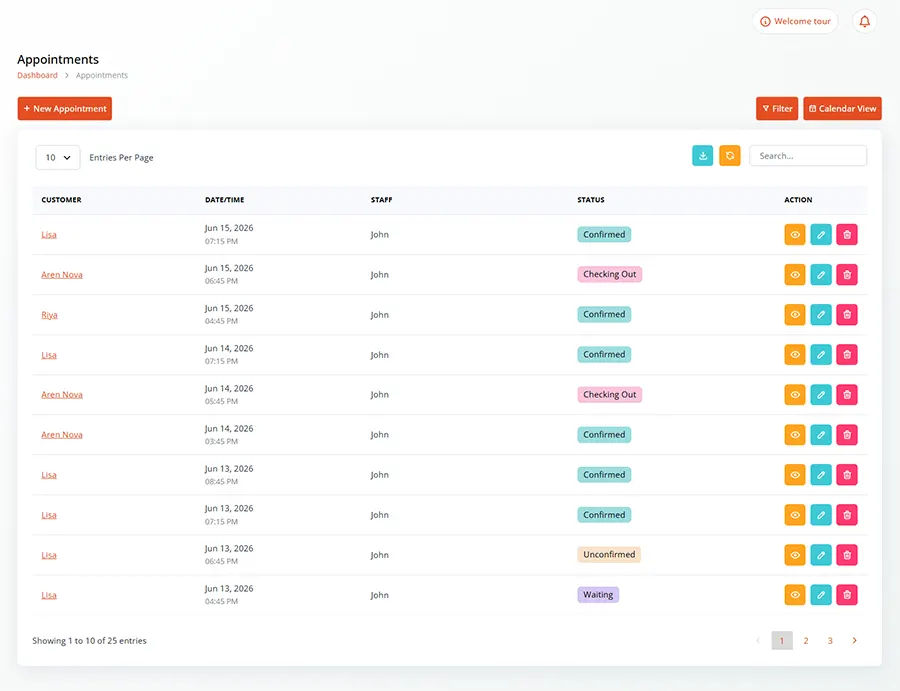Click the Search input field
Viewport: 900px width, 691px height.
(808, 156)
